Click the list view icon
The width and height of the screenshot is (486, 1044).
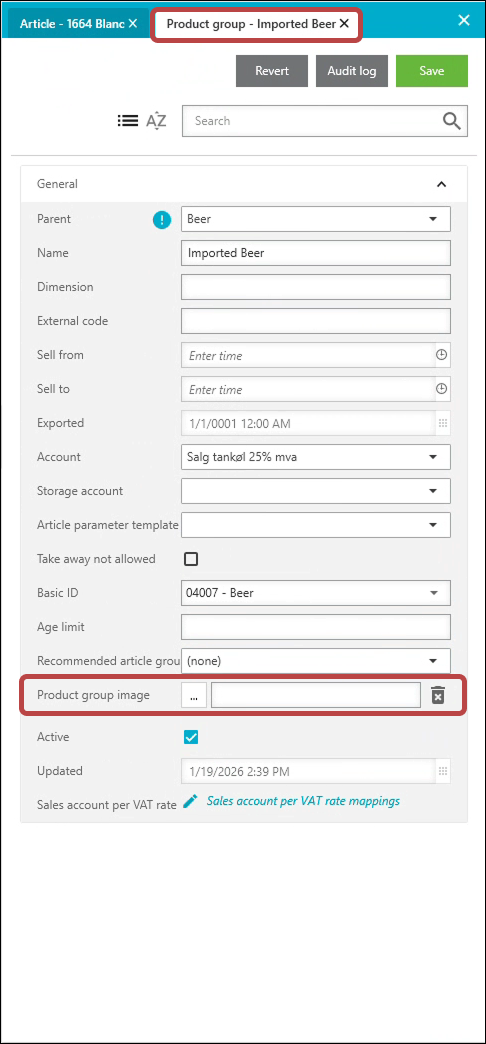128,121
